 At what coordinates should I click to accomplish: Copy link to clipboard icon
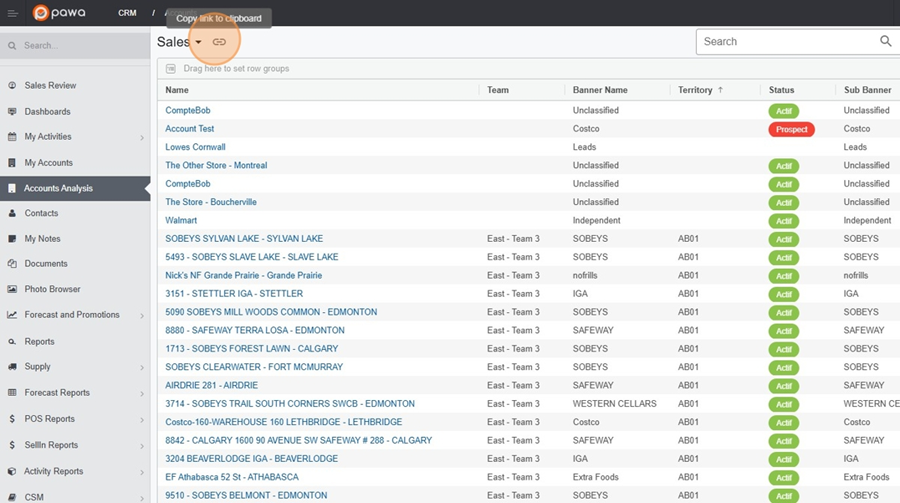coord(219,42)
